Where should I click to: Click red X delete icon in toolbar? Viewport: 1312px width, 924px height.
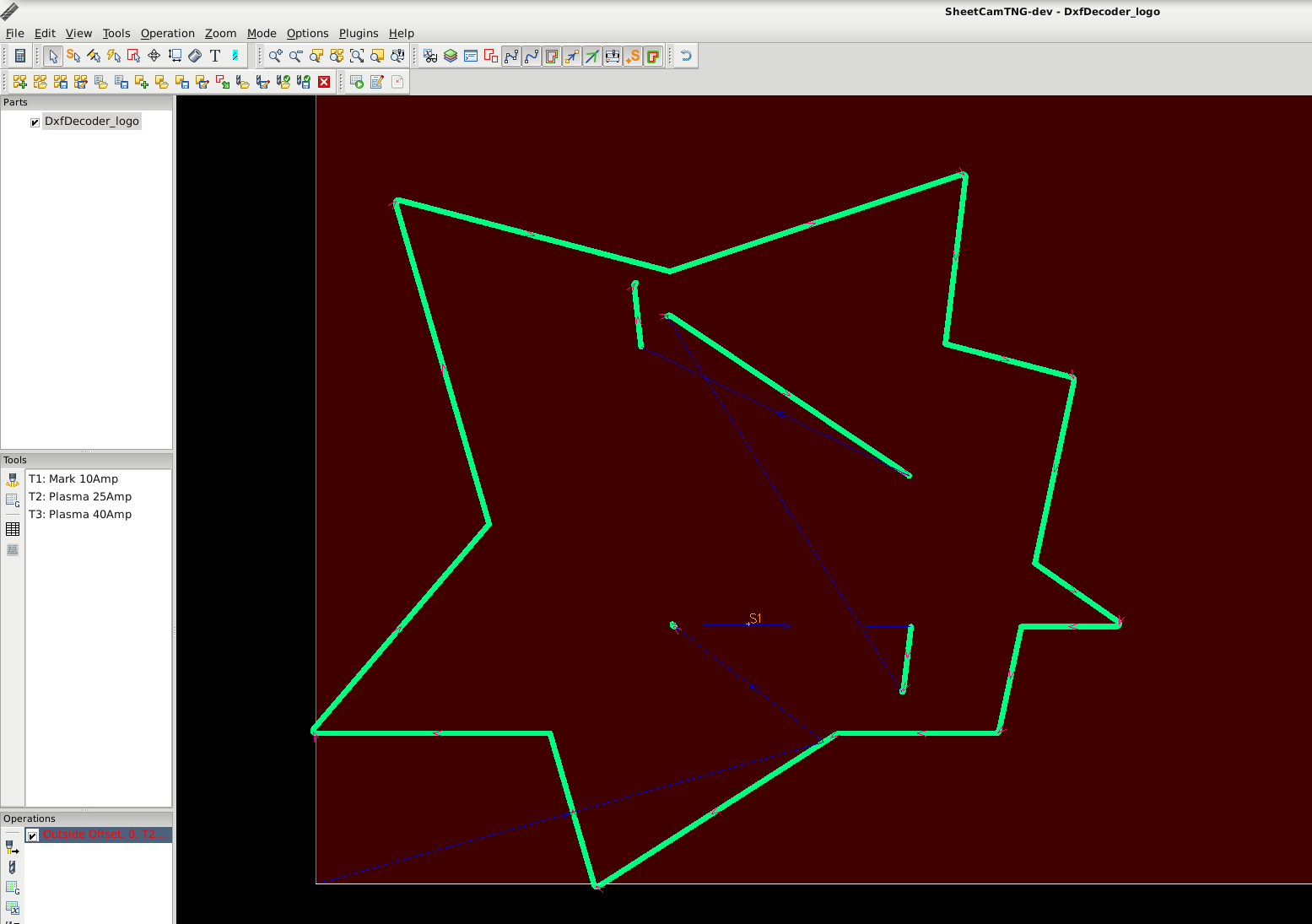tap(324, 81)
